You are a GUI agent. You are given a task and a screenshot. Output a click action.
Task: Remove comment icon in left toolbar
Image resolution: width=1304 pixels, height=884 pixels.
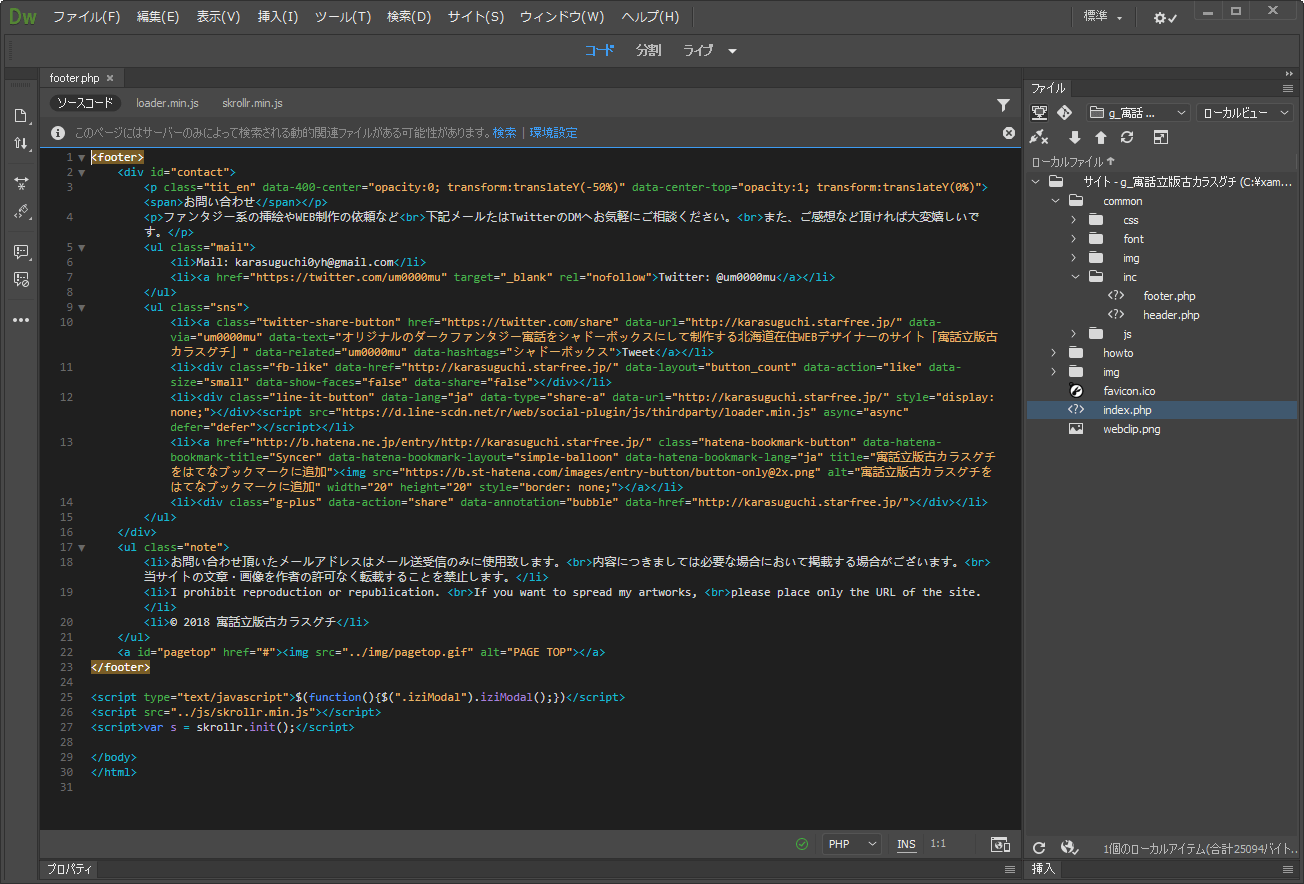click(20, 279)
